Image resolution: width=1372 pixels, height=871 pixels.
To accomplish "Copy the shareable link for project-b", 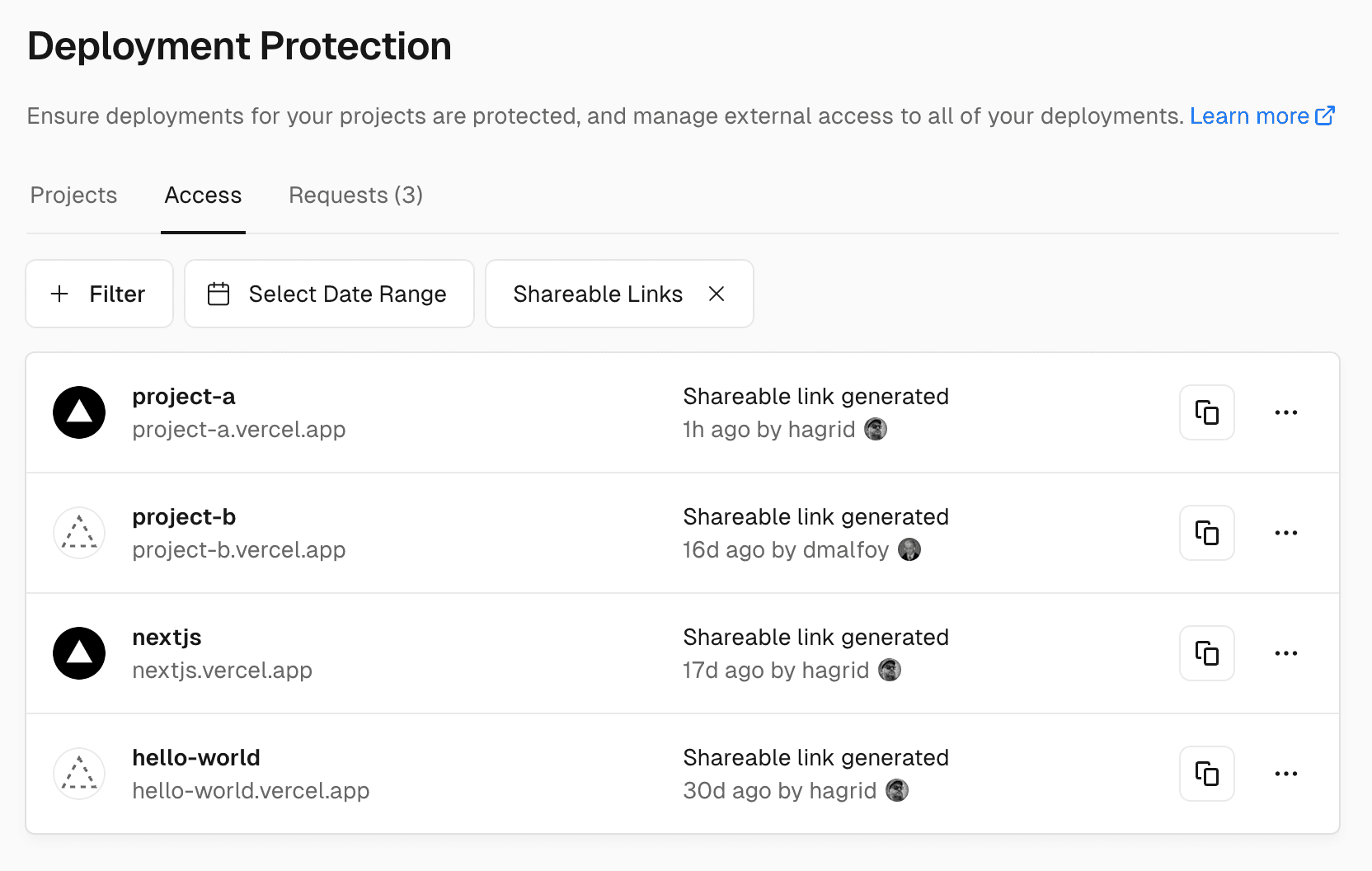I will (x=1206, y=533).
